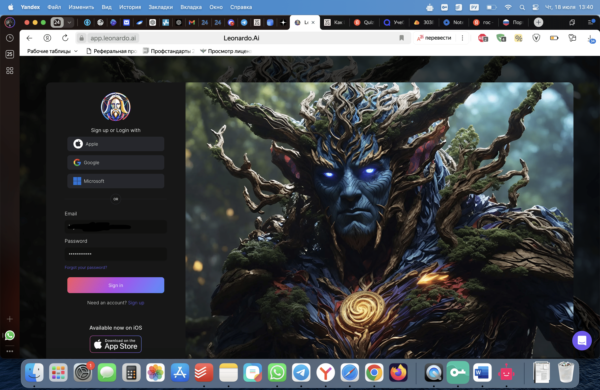Open the Forgot your password link
600x390 pixels.
[x=86, y=268]
